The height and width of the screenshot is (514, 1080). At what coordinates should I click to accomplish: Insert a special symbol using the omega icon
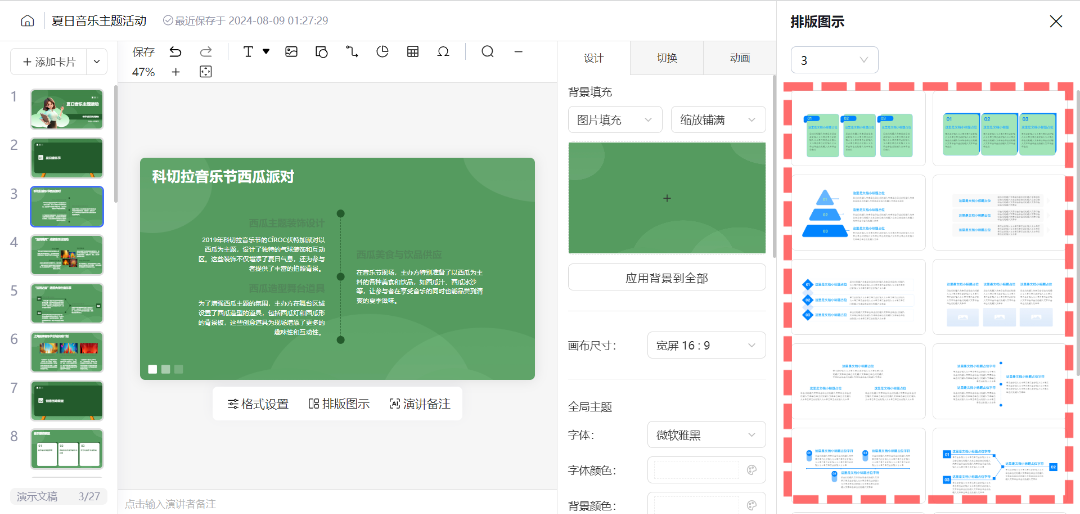pyautogui.click(x=444, y=52)
